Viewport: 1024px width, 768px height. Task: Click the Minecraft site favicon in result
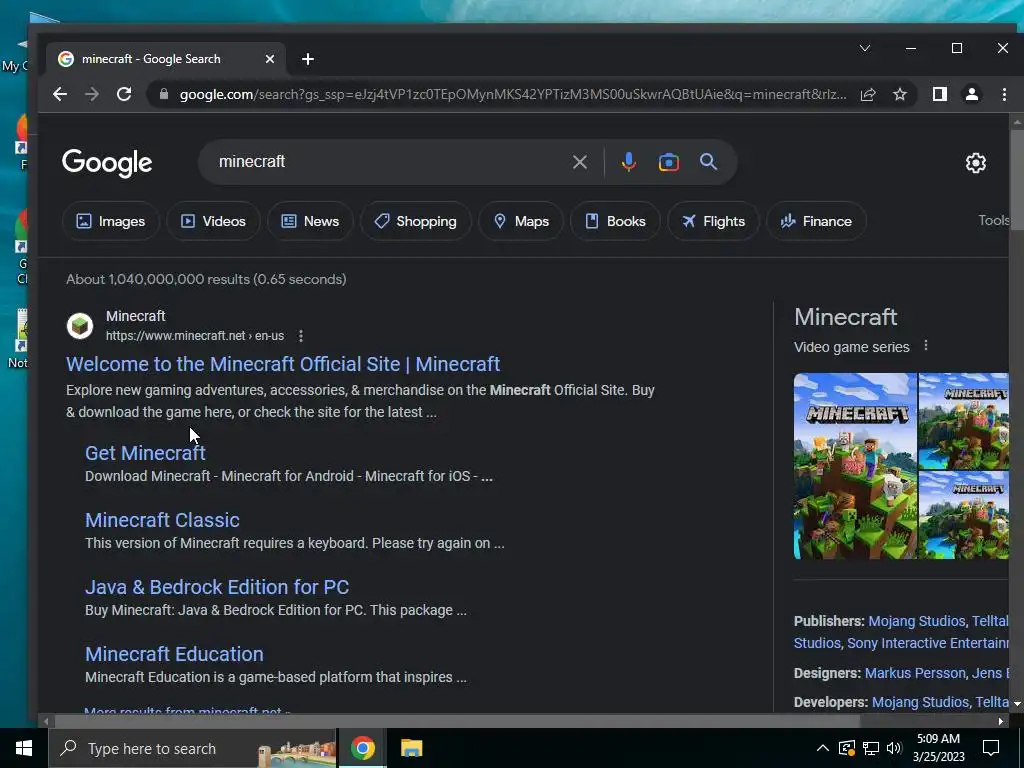80,325
